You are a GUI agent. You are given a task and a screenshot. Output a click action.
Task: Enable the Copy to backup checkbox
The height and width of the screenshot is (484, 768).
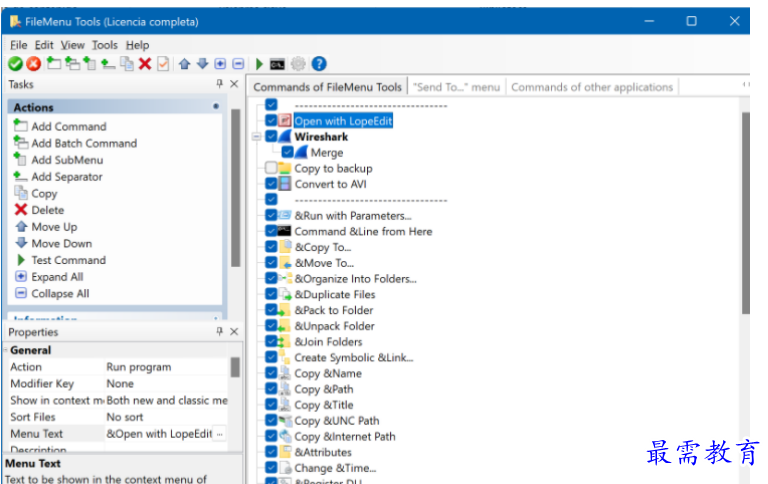[271, 168]
